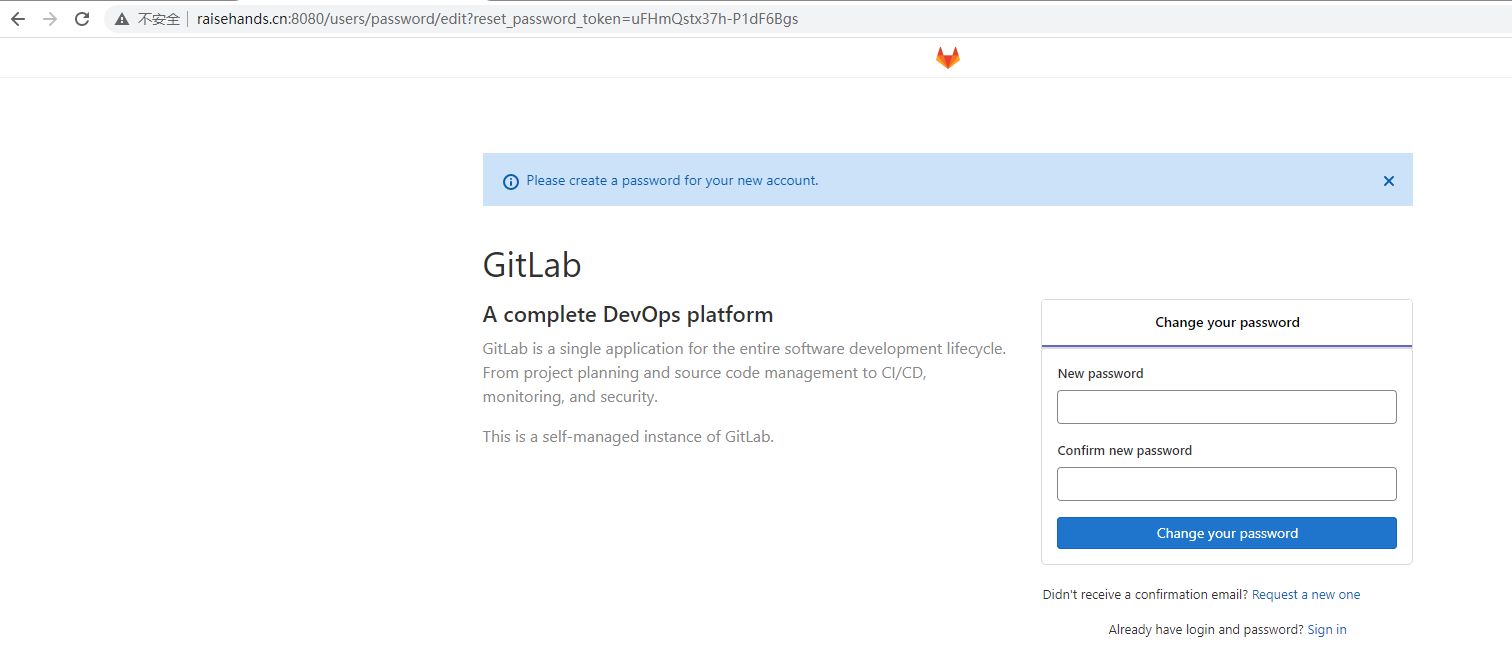Click the New password label
The width and height of the screenshot is (1512, 655).
click(1101, 373)
